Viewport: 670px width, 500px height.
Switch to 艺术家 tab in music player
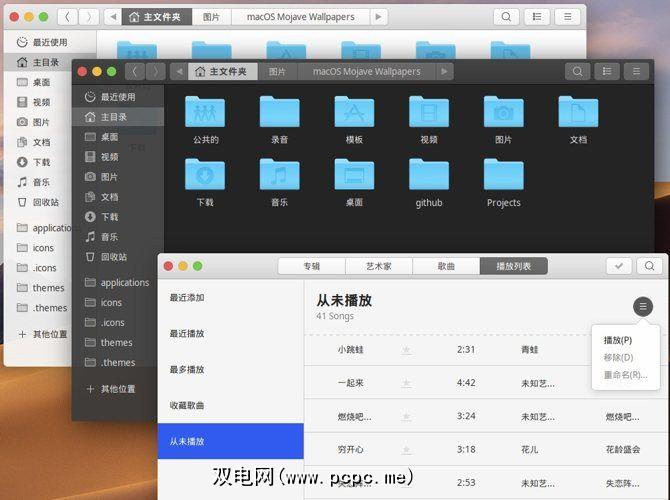[x=379, y=266]
